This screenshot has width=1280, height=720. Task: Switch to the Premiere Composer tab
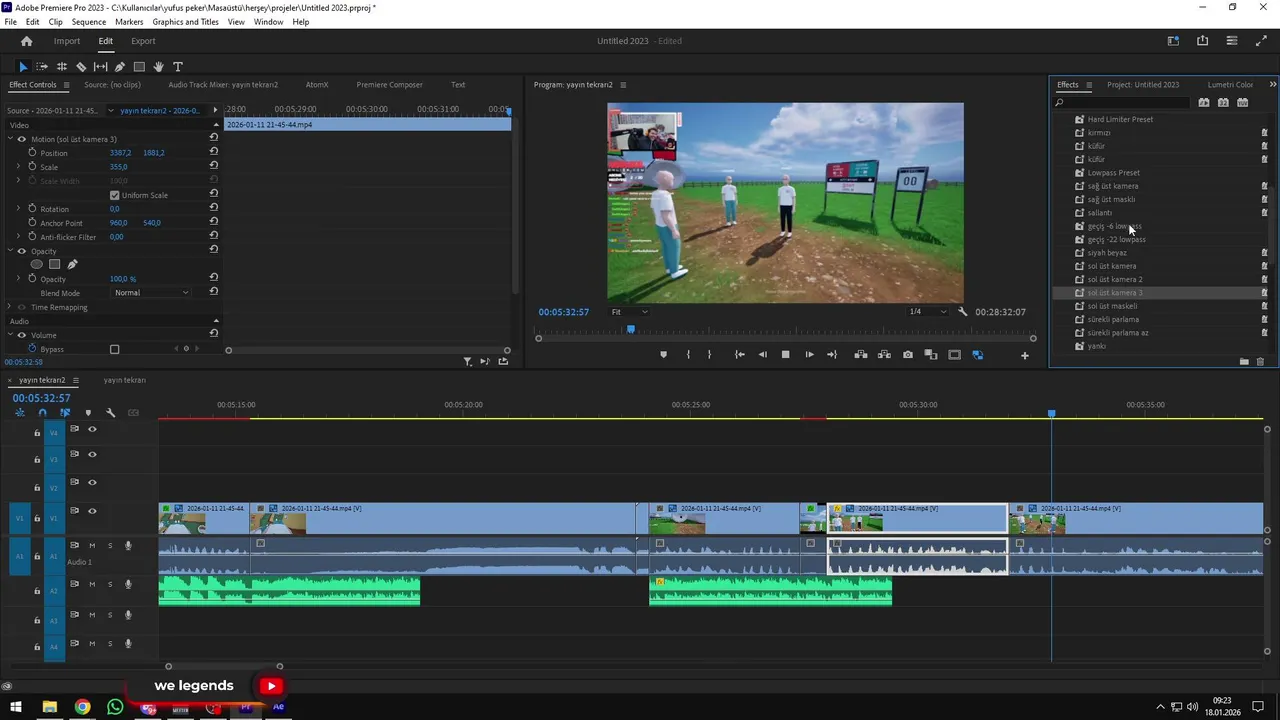390,85
